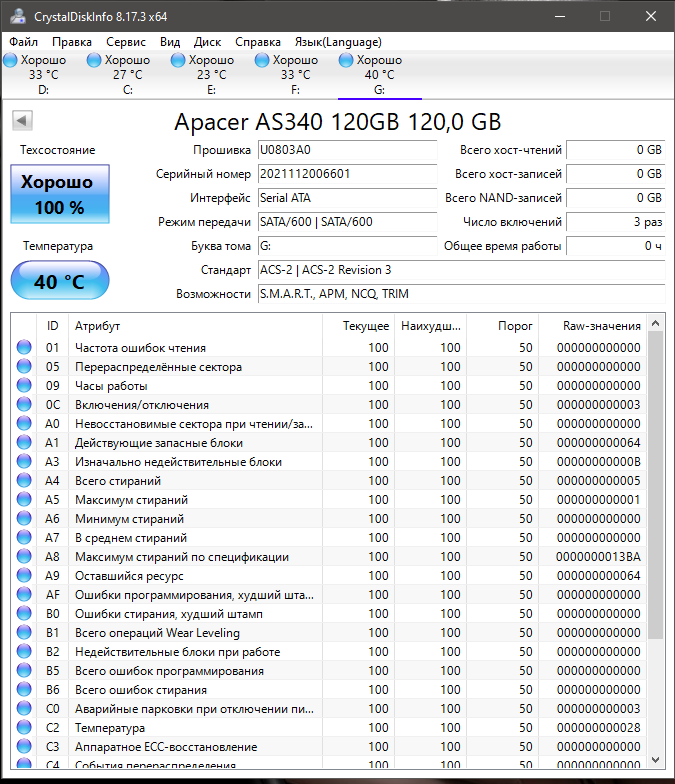The height and width of the screenshot is (784, 675).
Task: Select drive G: status orb at 40 °C
Action: (346, 60)
